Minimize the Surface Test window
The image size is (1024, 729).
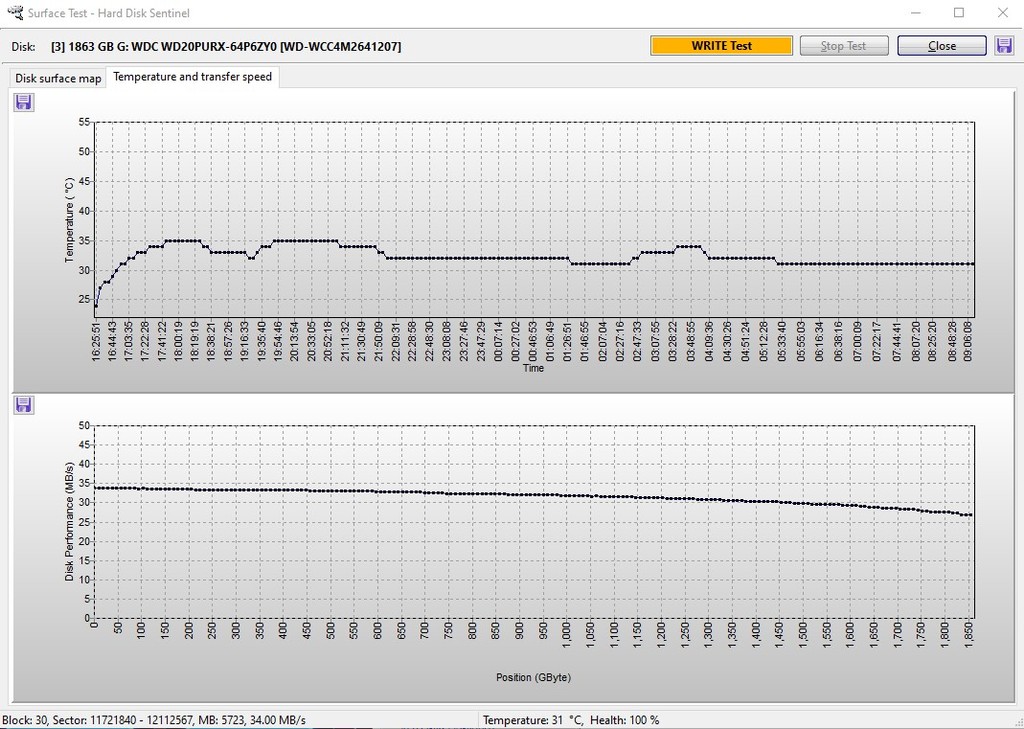click(914, 12)
